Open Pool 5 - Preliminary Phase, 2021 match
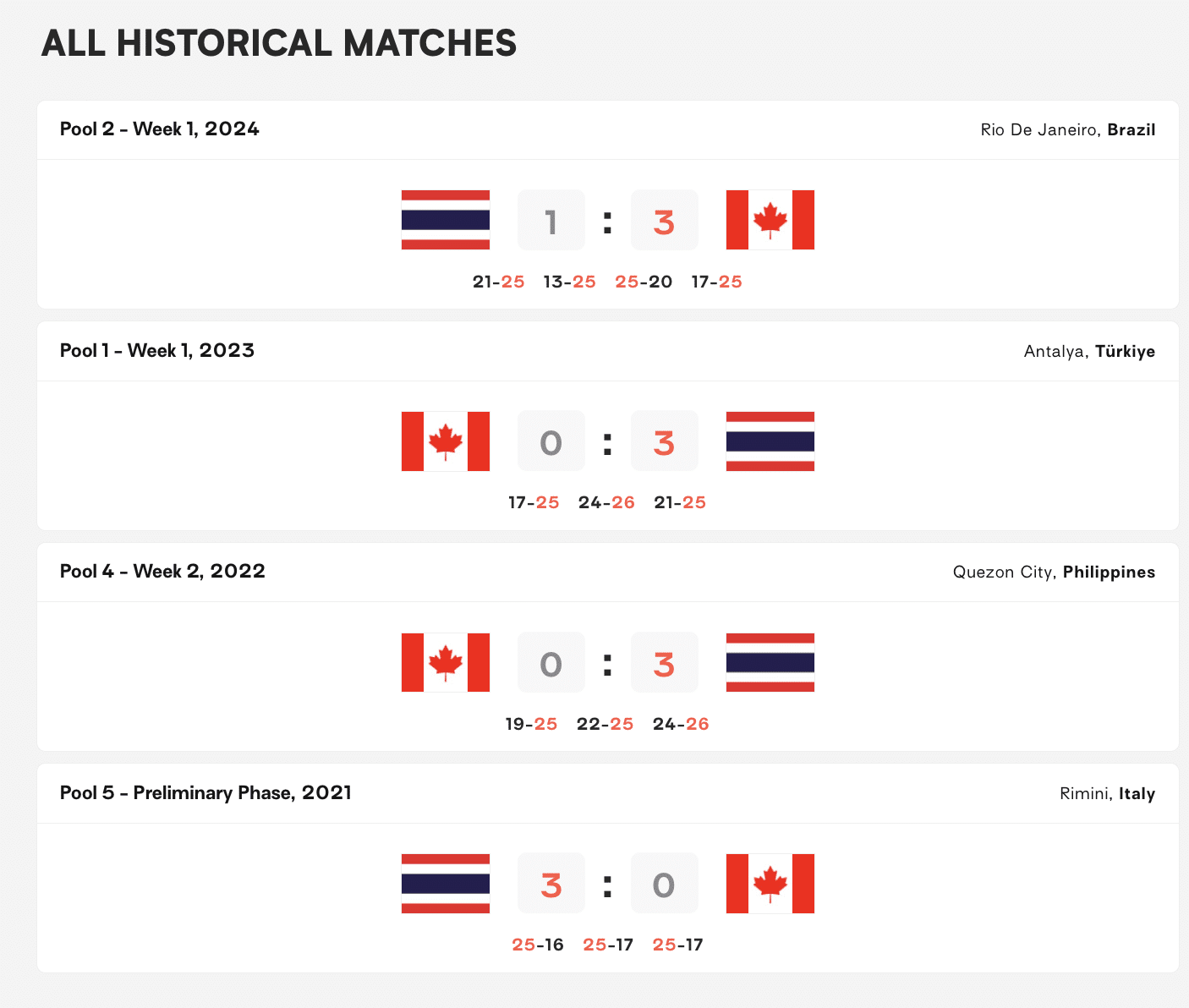The width and height of the screenshot is (1189, 1008). tap(205, 793)
